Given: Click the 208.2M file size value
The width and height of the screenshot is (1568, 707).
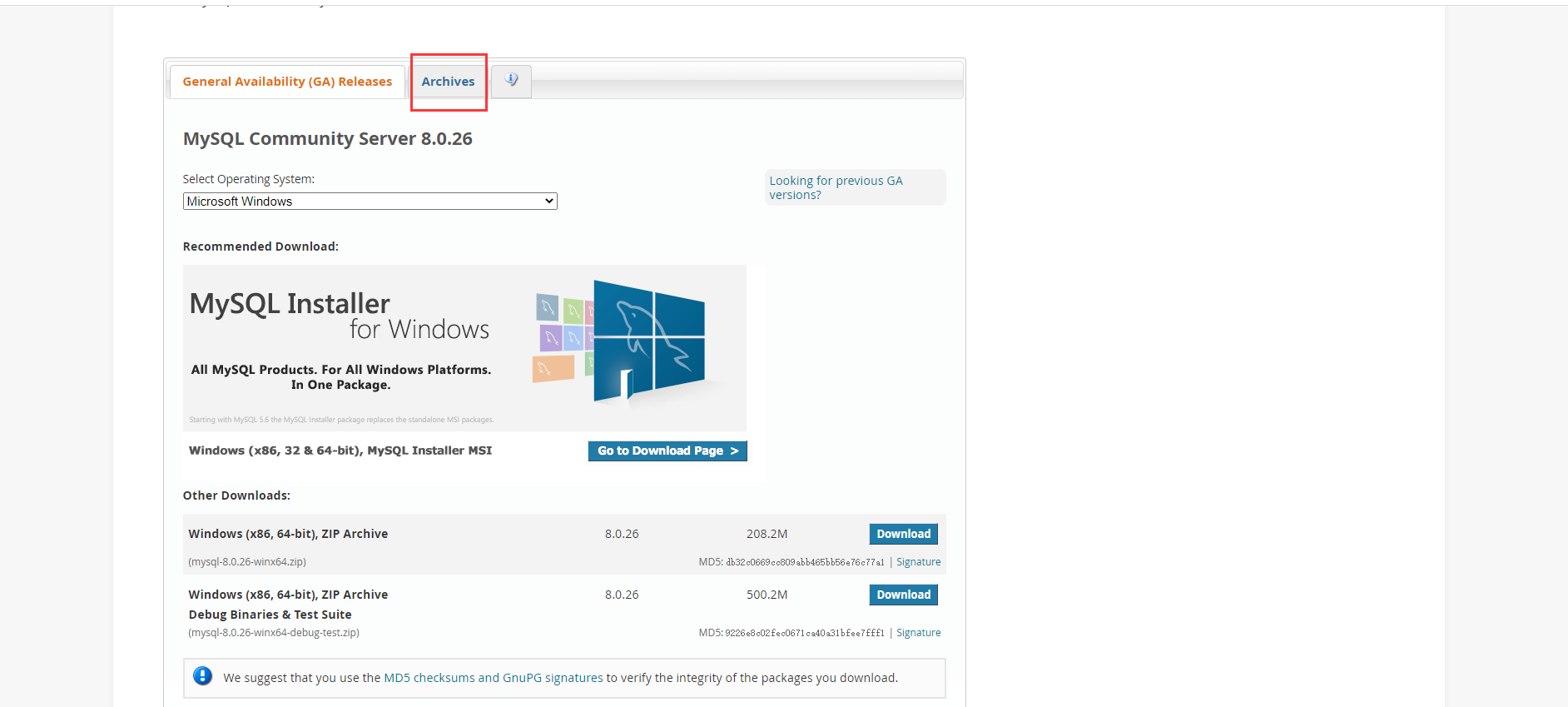Looking at the screenshot, I should 767,534.
